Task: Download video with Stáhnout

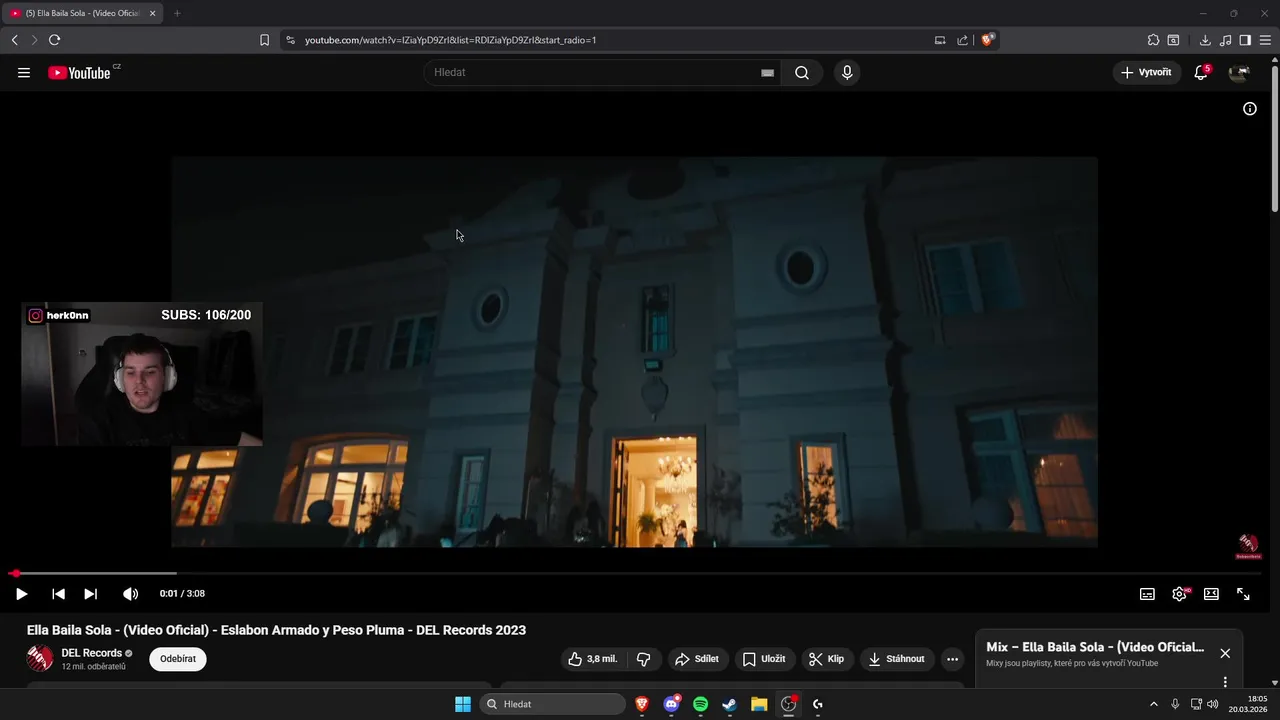Action: pyautogui.click(x=897, y=659)
